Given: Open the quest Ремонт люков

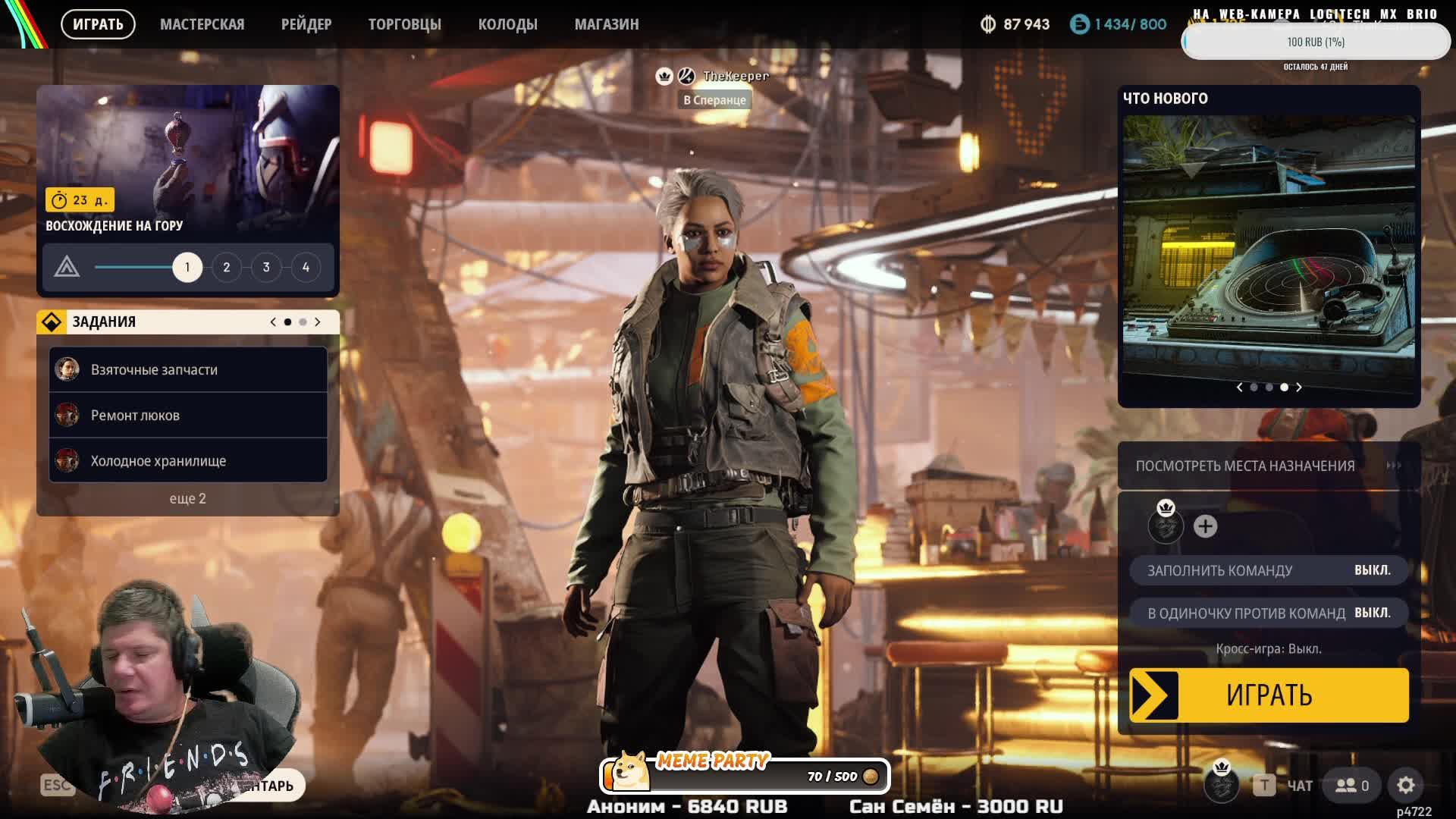Looking at the screenshot, I should tap(188, 415).
